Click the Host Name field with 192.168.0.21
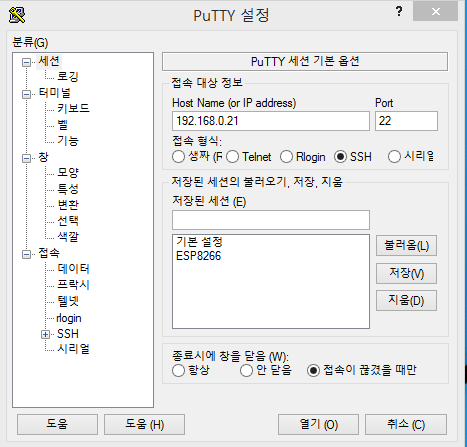Screen dimensions: 467x447 click(x=271, y=121)
